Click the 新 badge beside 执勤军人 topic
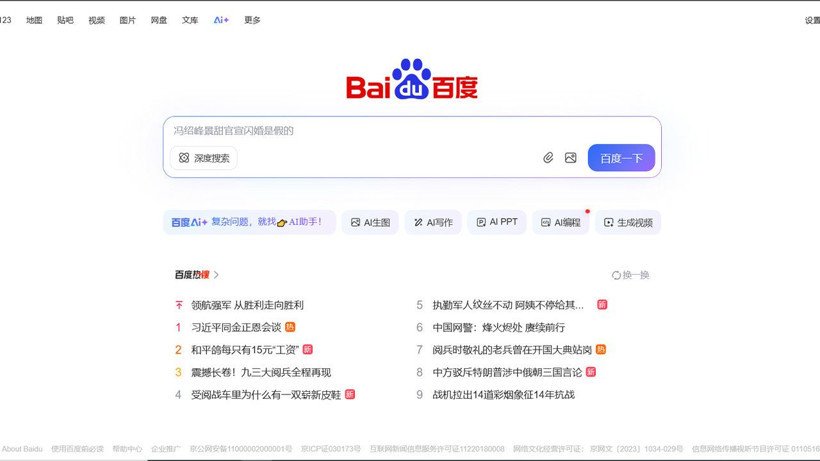820x461 pixels. click(602, 304)
